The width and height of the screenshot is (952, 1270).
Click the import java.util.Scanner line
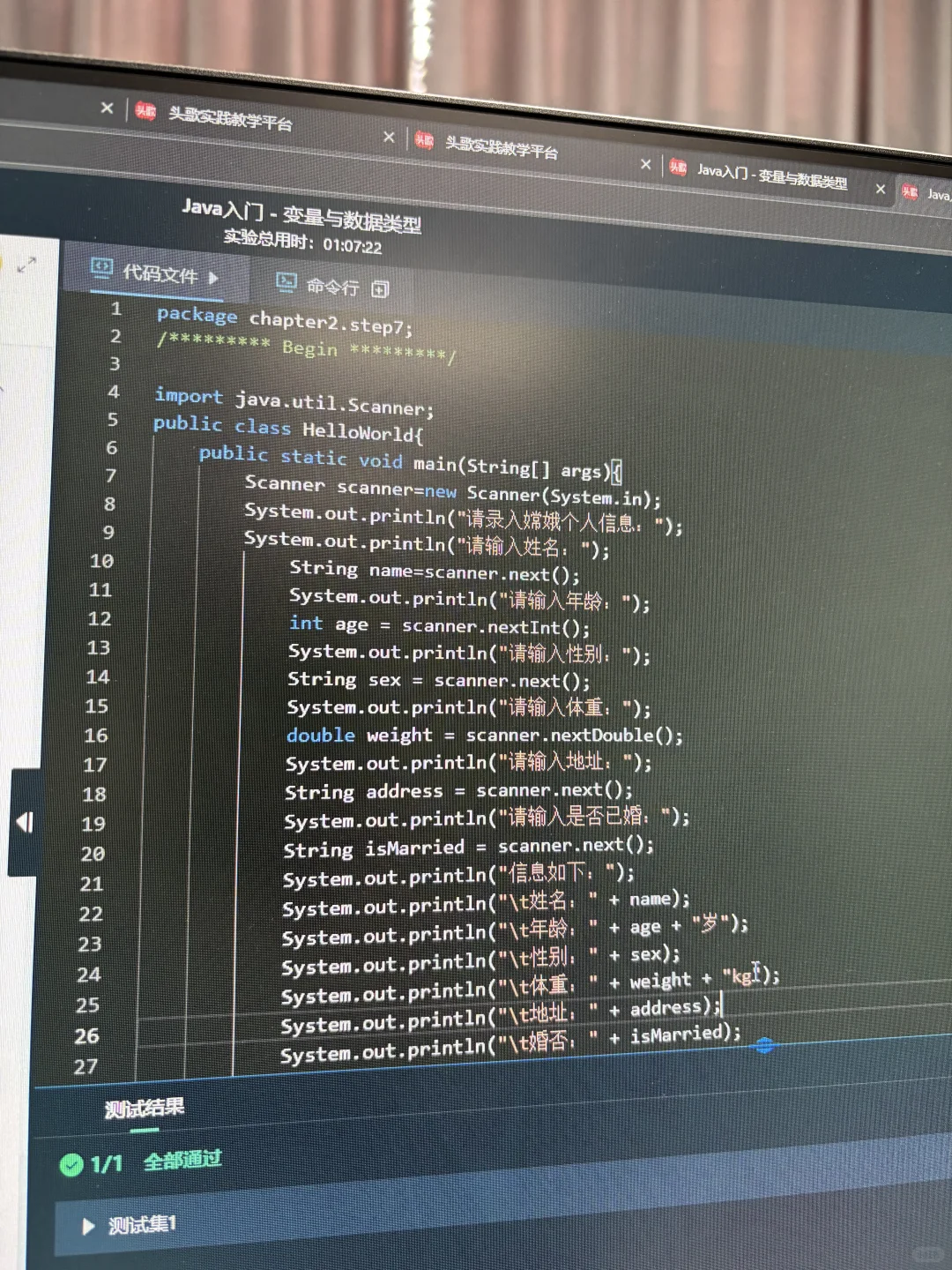(x=294, y=401)
